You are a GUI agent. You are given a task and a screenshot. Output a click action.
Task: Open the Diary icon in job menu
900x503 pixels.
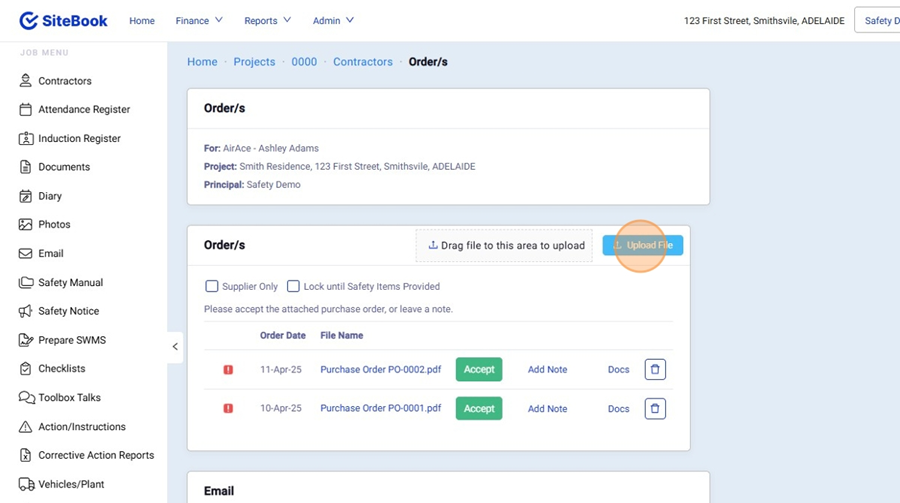tap(26, 196)
